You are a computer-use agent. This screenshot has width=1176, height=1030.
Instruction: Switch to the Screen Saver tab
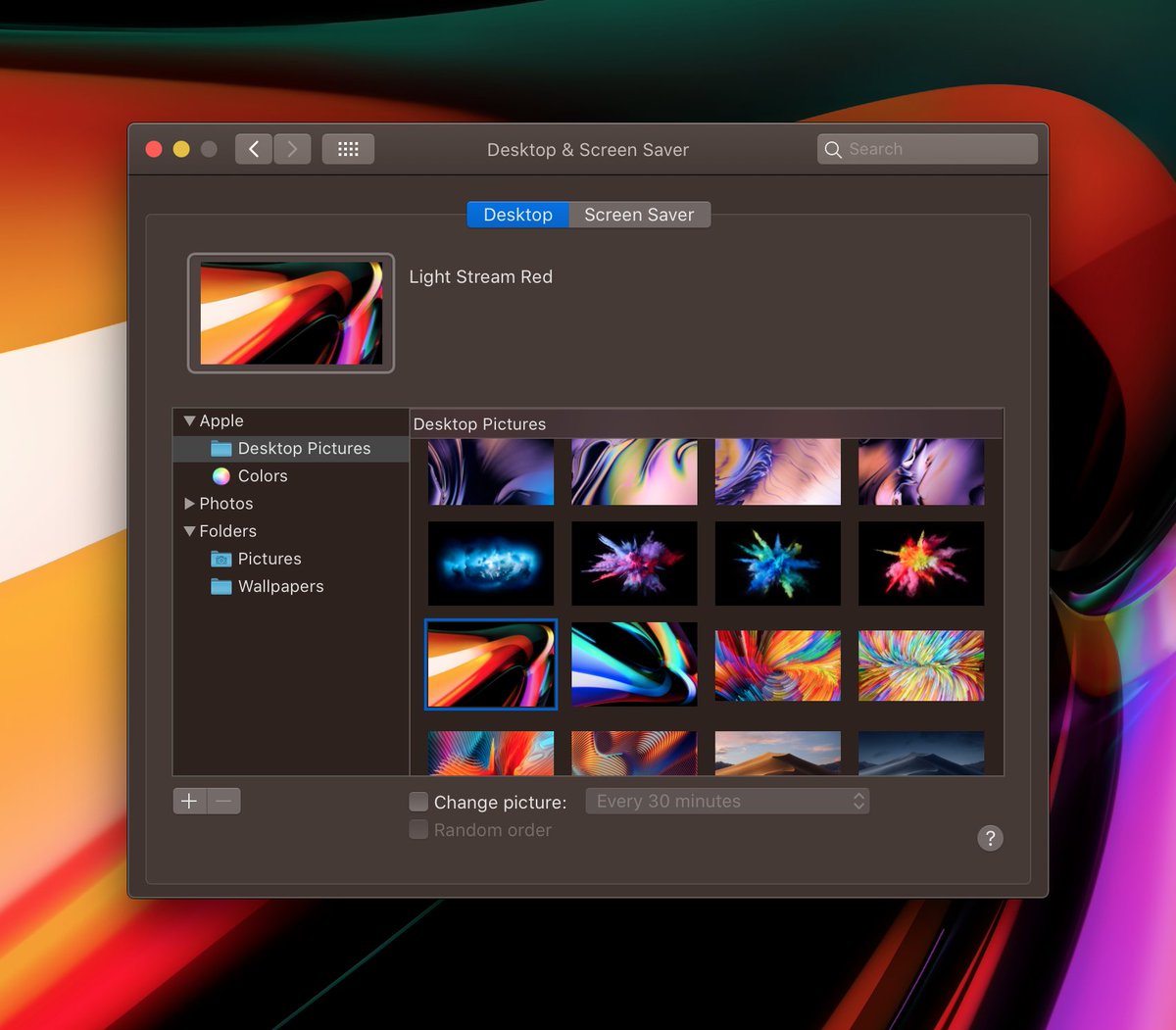(639, 215)
